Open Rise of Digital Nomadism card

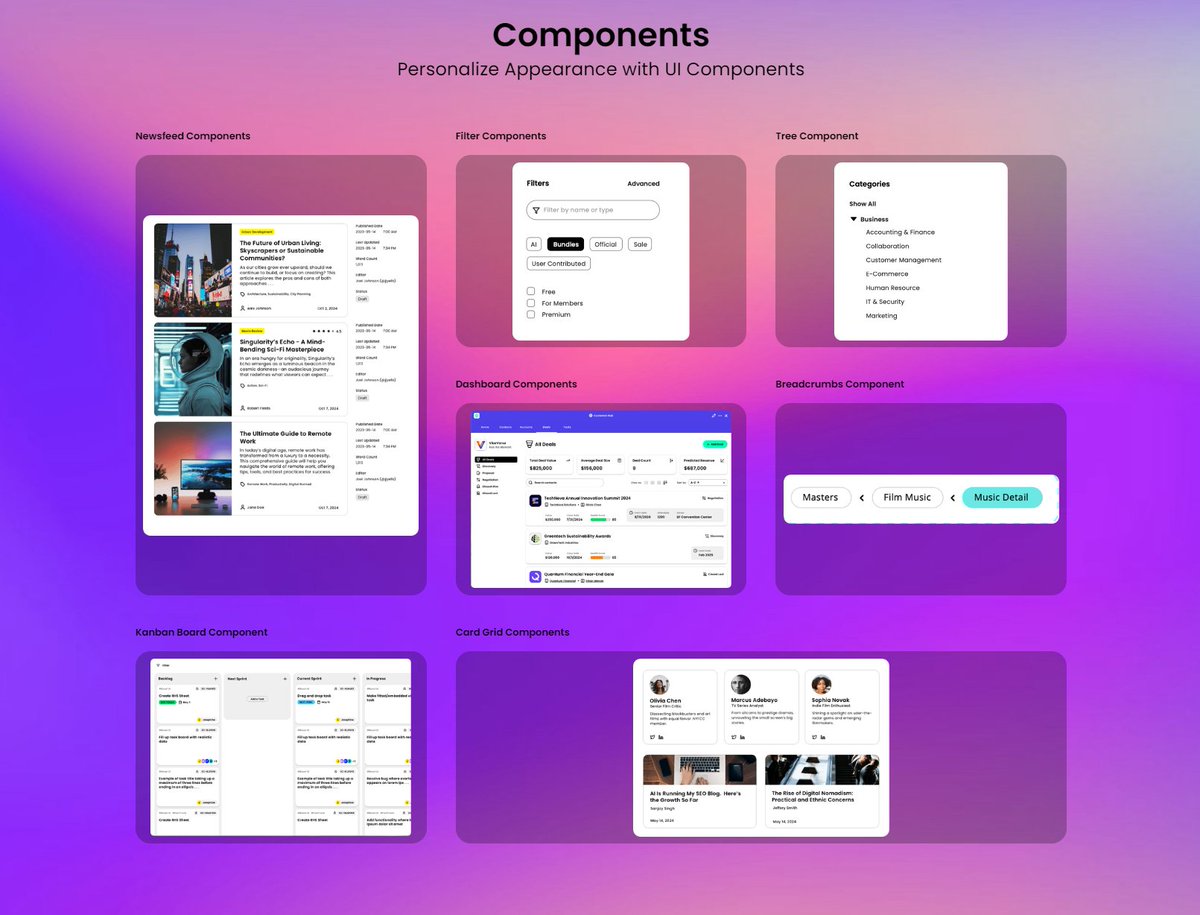point(822,791)
